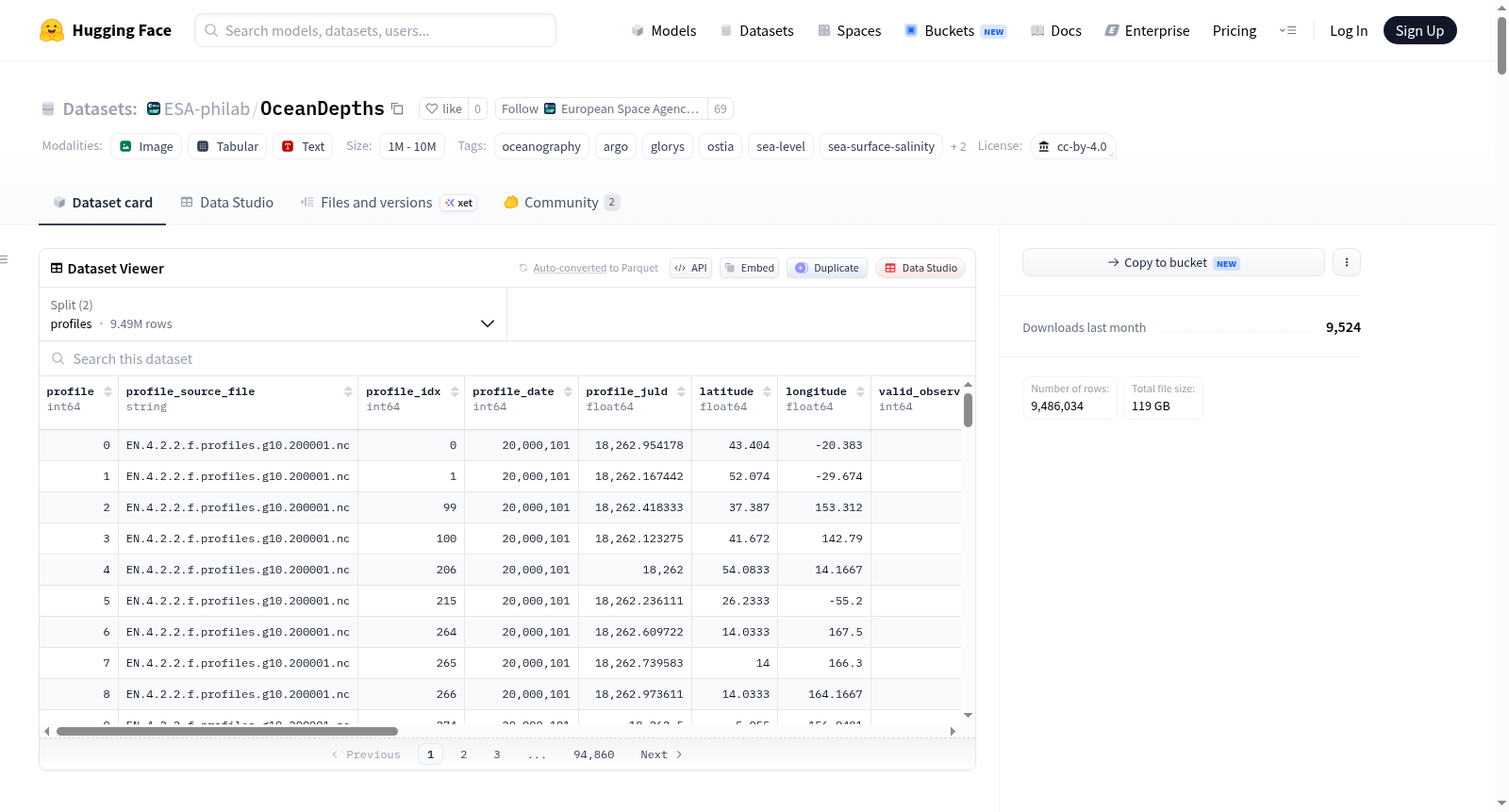Viewport: 1509px width, 812px height.
Task: Open the cc-by-4.0 license tag
Action: [1073, 146]
